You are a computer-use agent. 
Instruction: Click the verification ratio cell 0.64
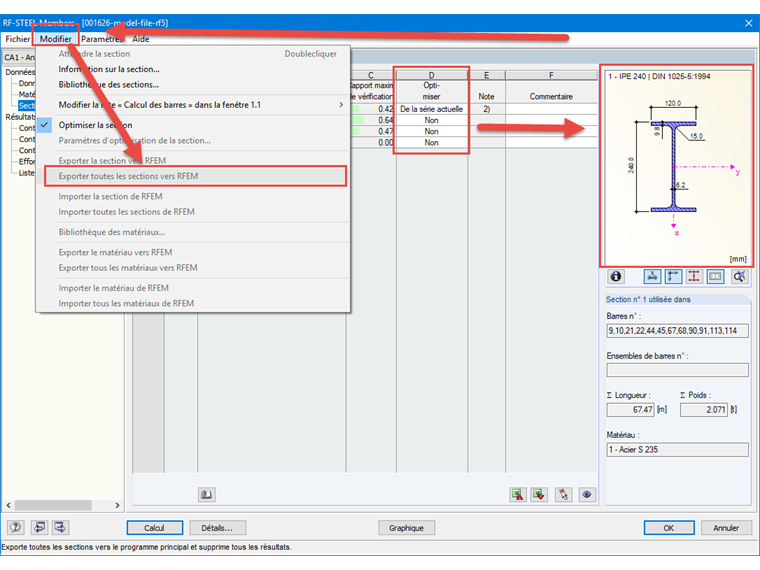(x=371, y=120)
